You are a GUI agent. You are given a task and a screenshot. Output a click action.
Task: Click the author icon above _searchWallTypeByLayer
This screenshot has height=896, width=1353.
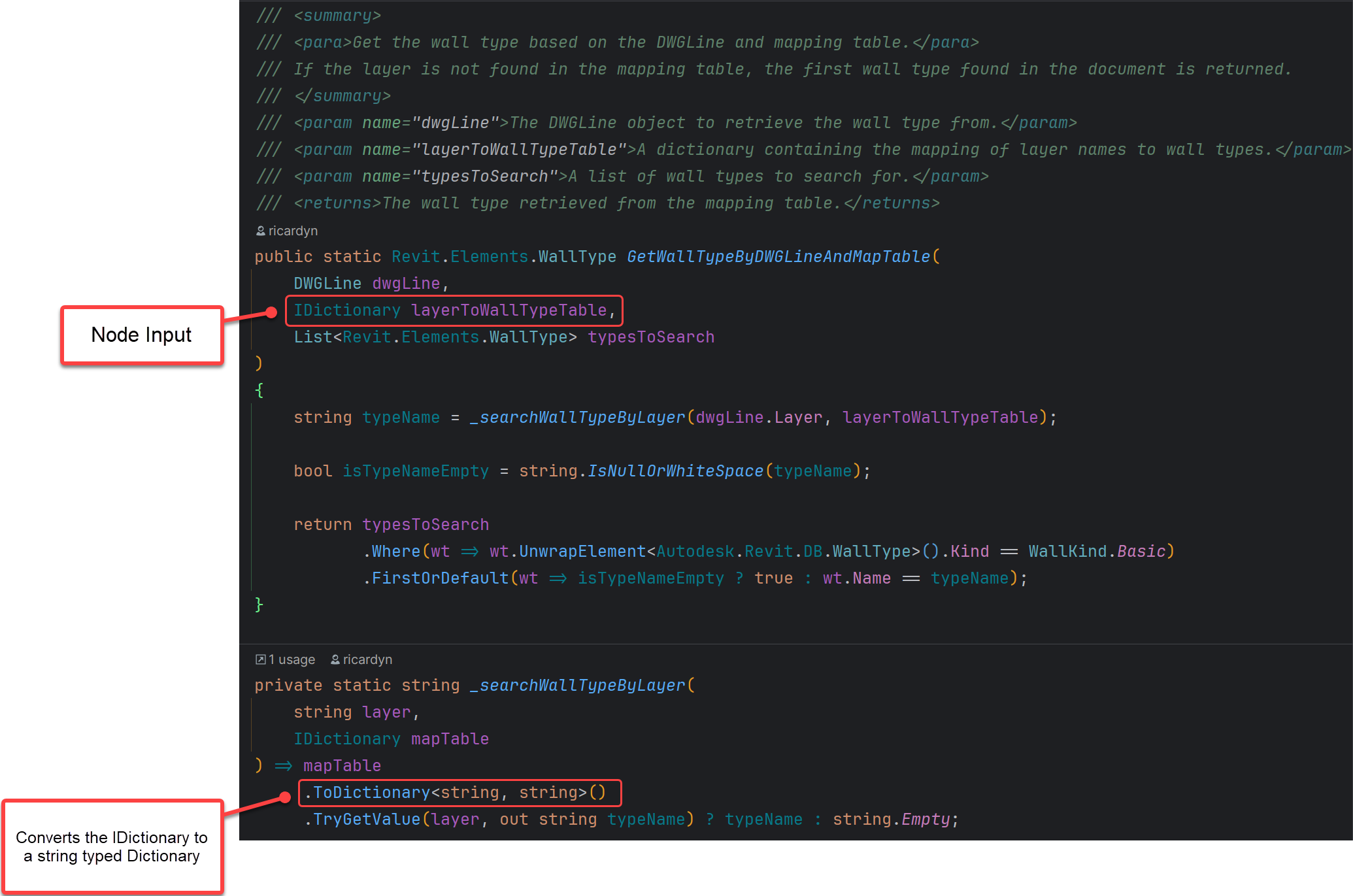tap(335, 659)
